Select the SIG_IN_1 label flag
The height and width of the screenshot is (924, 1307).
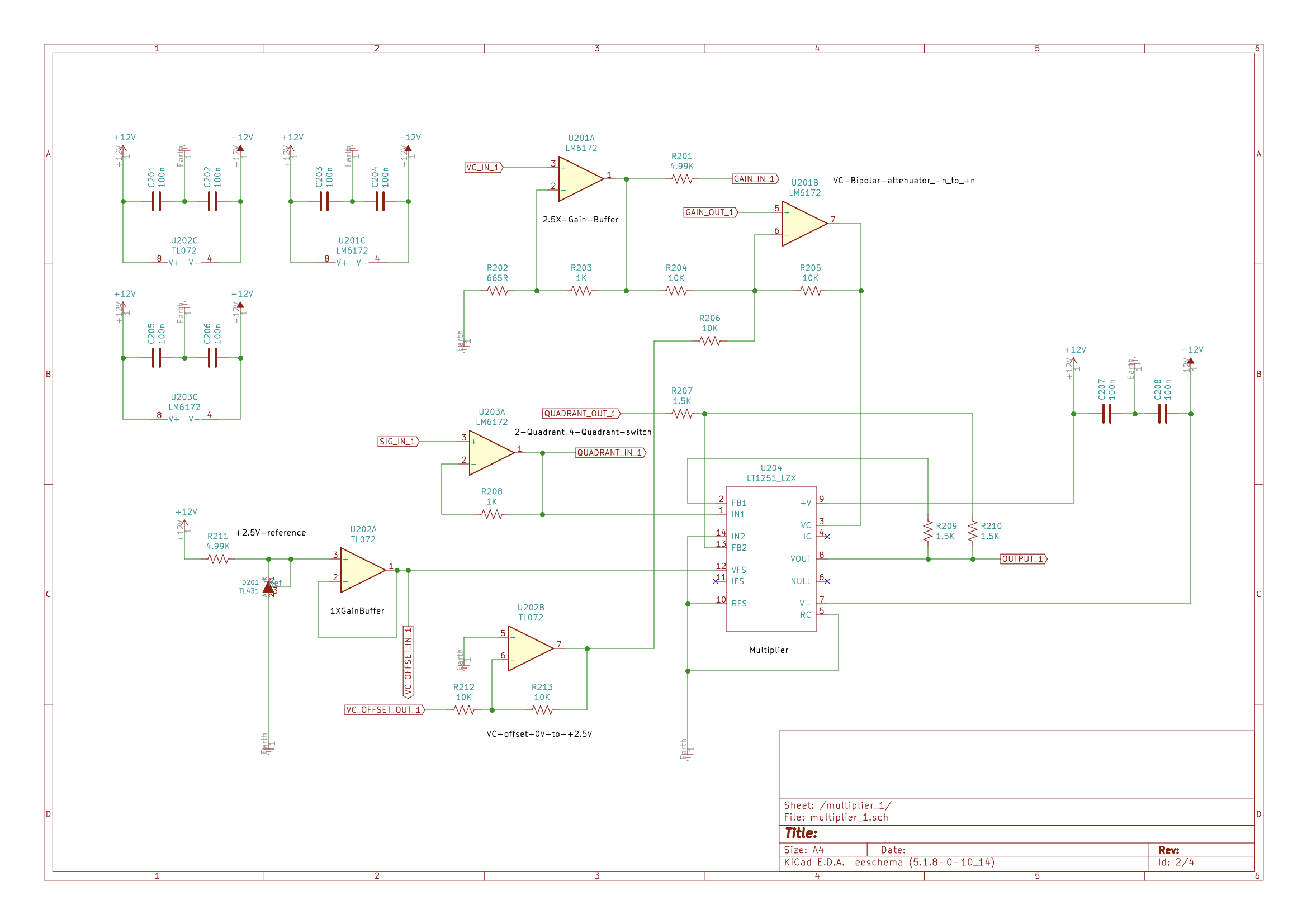click(x=399, y=442)
